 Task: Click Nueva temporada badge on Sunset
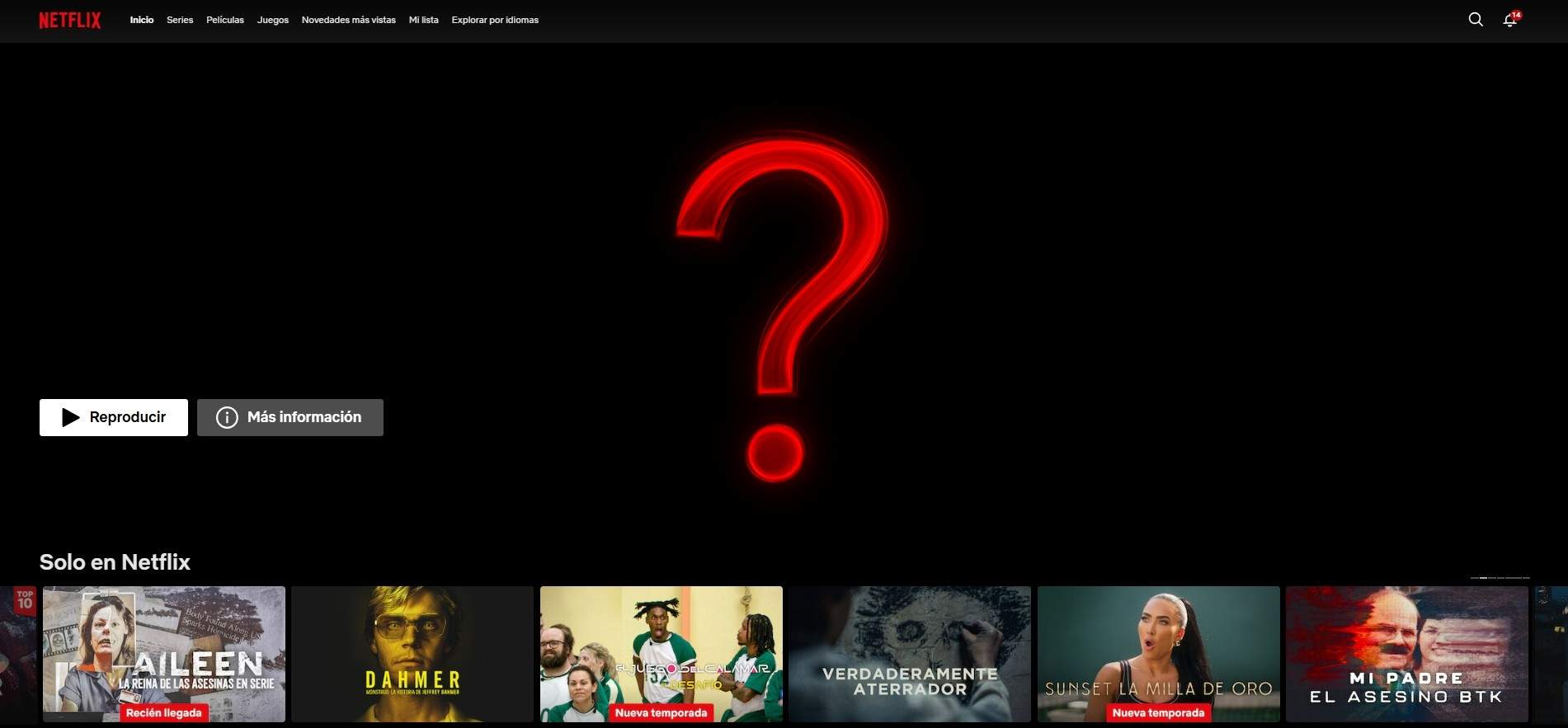[1159, 713]
